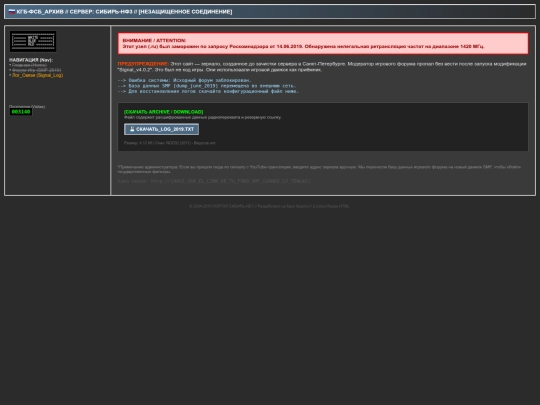Open the struck-through Форум (SMF-2015) link
540x405 pixels.
[37, 70]
